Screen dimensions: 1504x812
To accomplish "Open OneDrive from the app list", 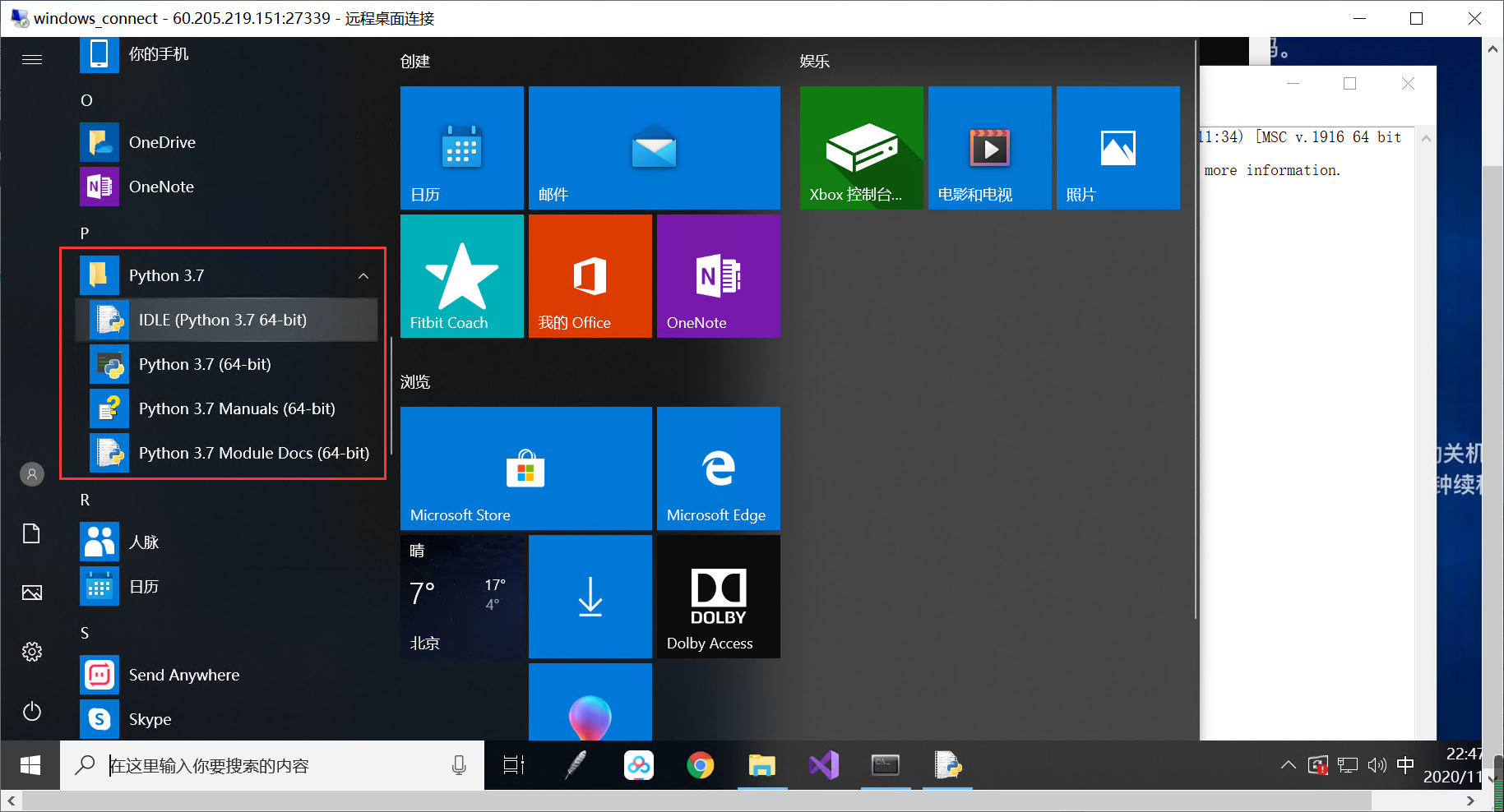I will pyautogui.click(x=229, y=142).
